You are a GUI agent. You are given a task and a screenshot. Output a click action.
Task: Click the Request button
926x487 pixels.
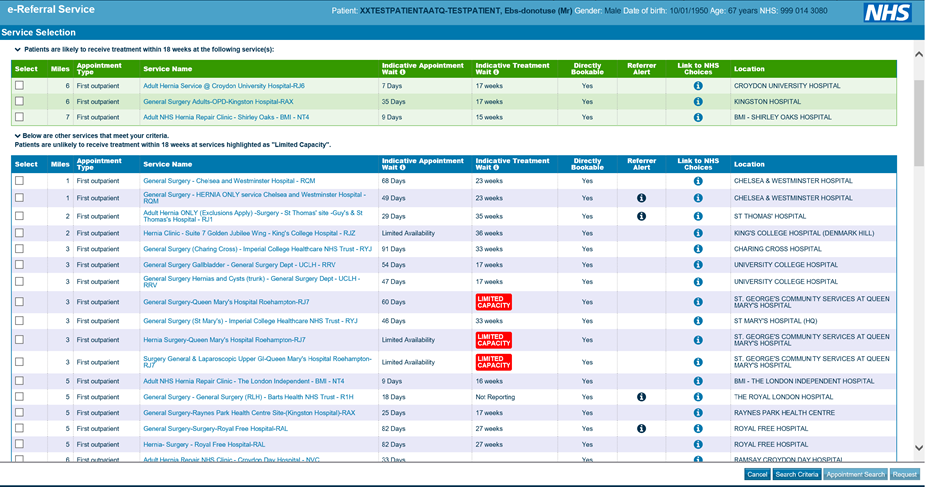[905, 474]
